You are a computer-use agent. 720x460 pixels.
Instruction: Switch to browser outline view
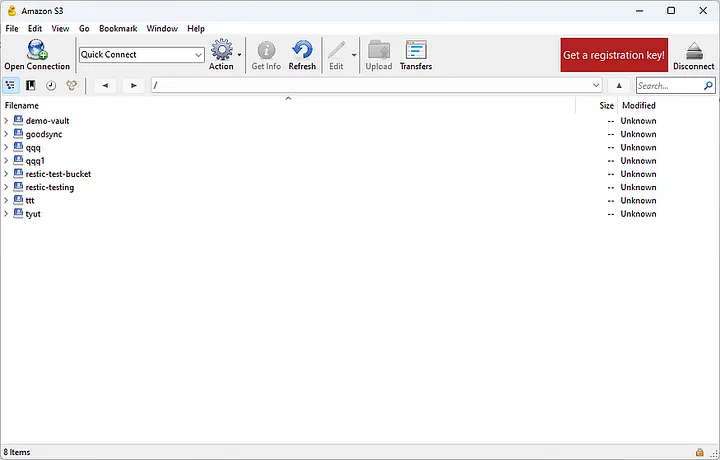(x=10, y=85)
